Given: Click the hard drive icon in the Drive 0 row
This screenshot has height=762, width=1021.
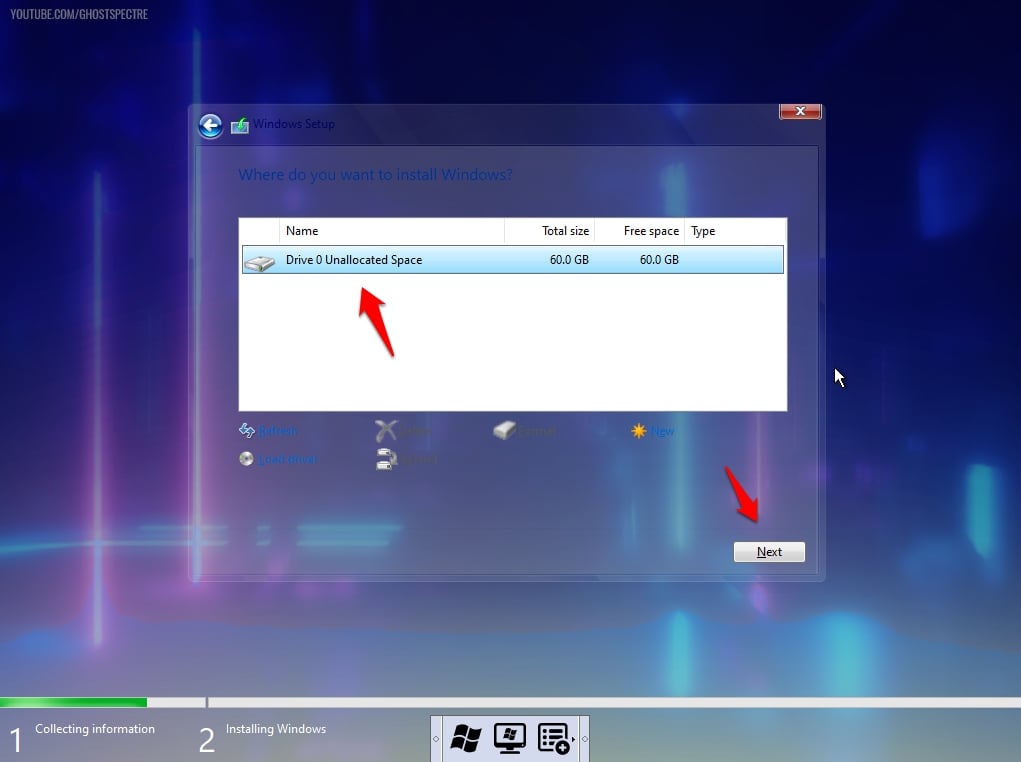Looking at the screenshot, I should (x=260, y=261).
